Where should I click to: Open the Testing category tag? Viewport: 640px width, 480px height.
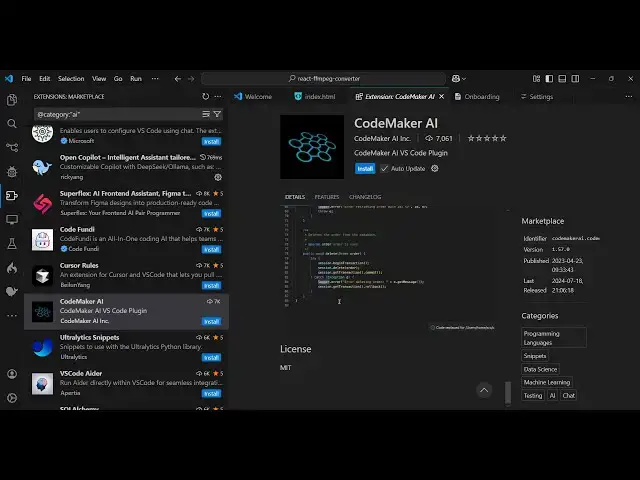tap(533, 396)
